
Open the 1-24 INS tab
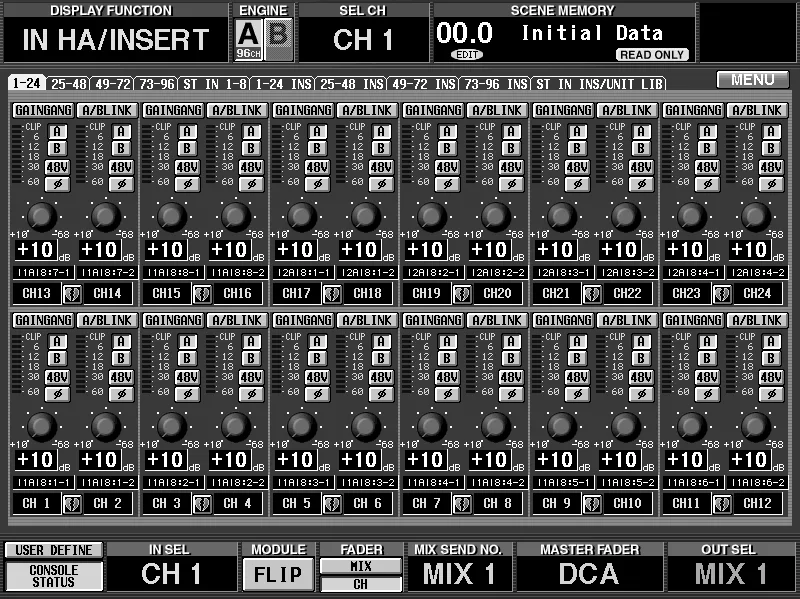coord(283,84)
